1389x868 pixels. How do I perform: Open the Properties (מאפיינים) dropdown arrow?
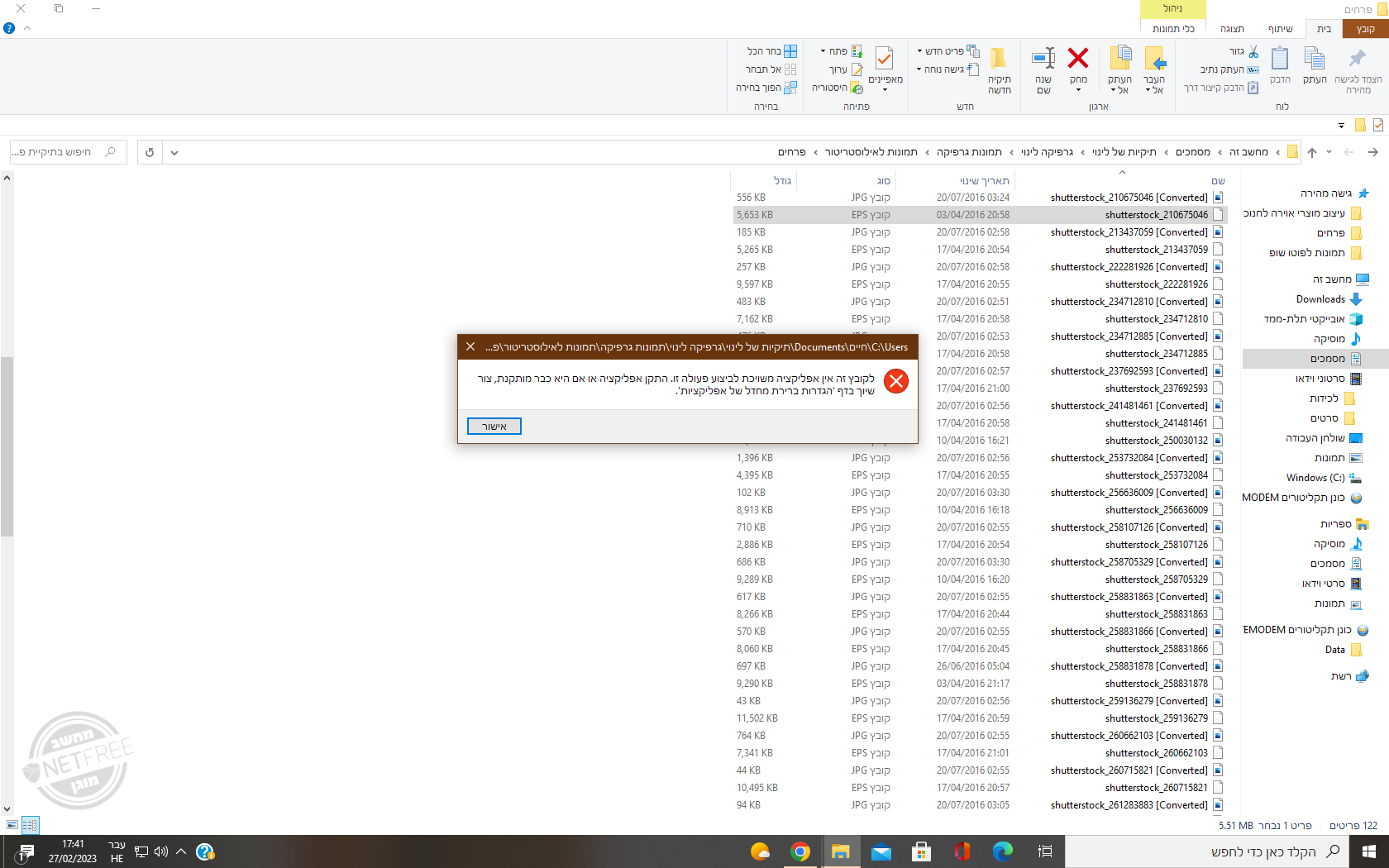[885, 89]
